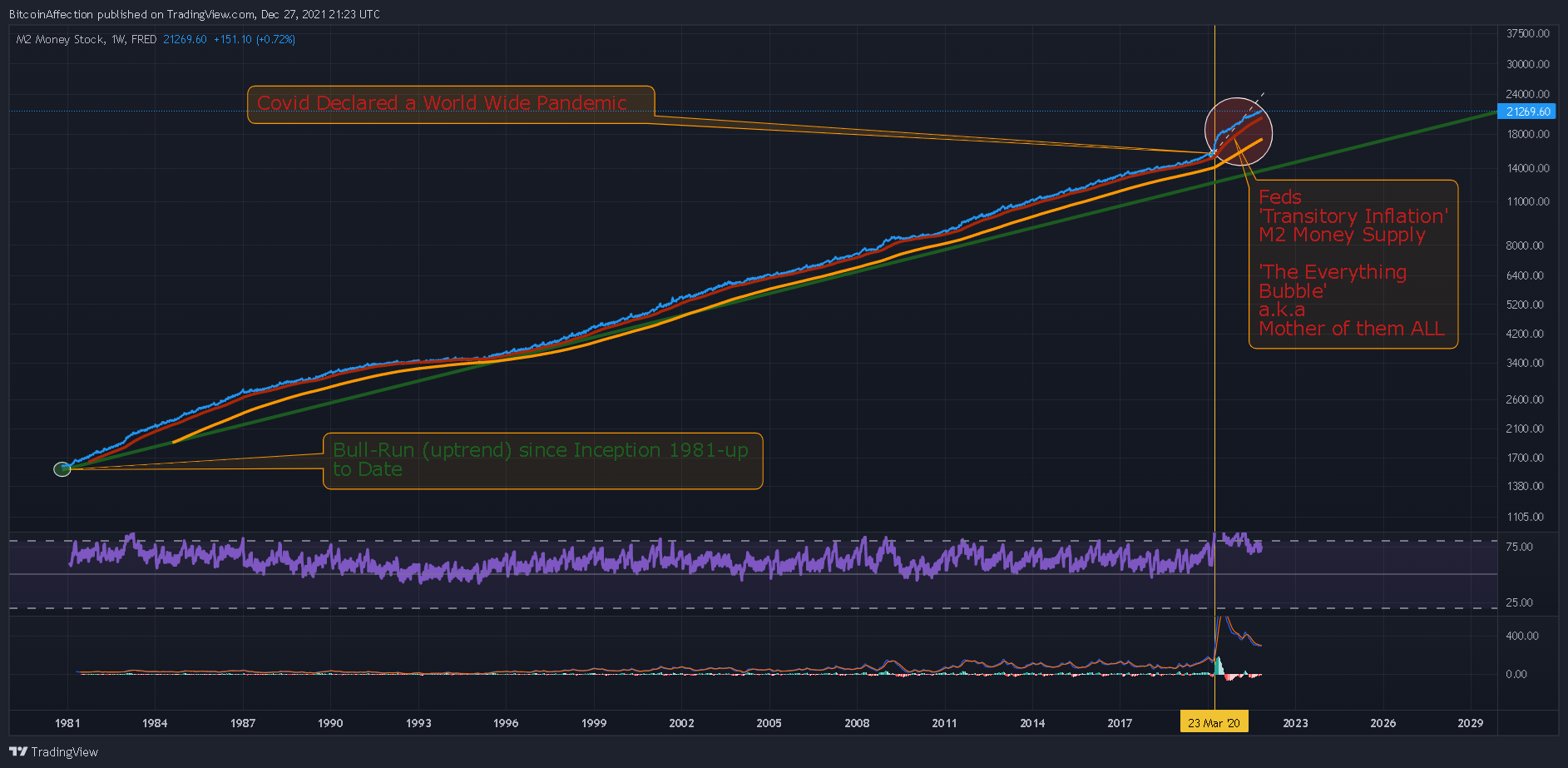Click the red highlighted circle around 2021 peak
The height and width of the screenshot is (768, 1568).
click(1238, 131)
